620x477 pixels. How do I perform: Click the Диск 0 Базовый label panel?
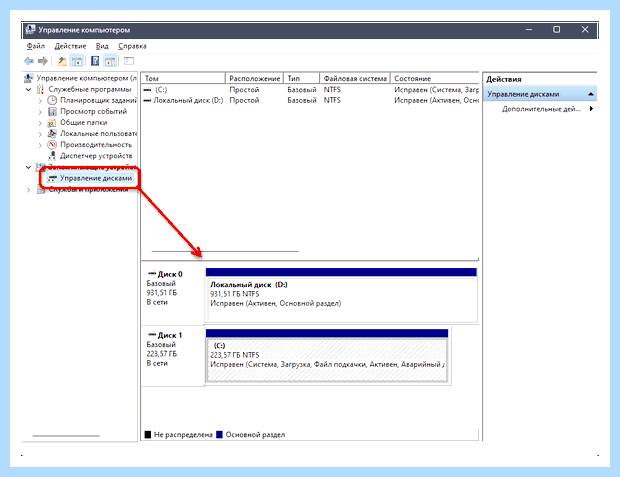point(173,293)
